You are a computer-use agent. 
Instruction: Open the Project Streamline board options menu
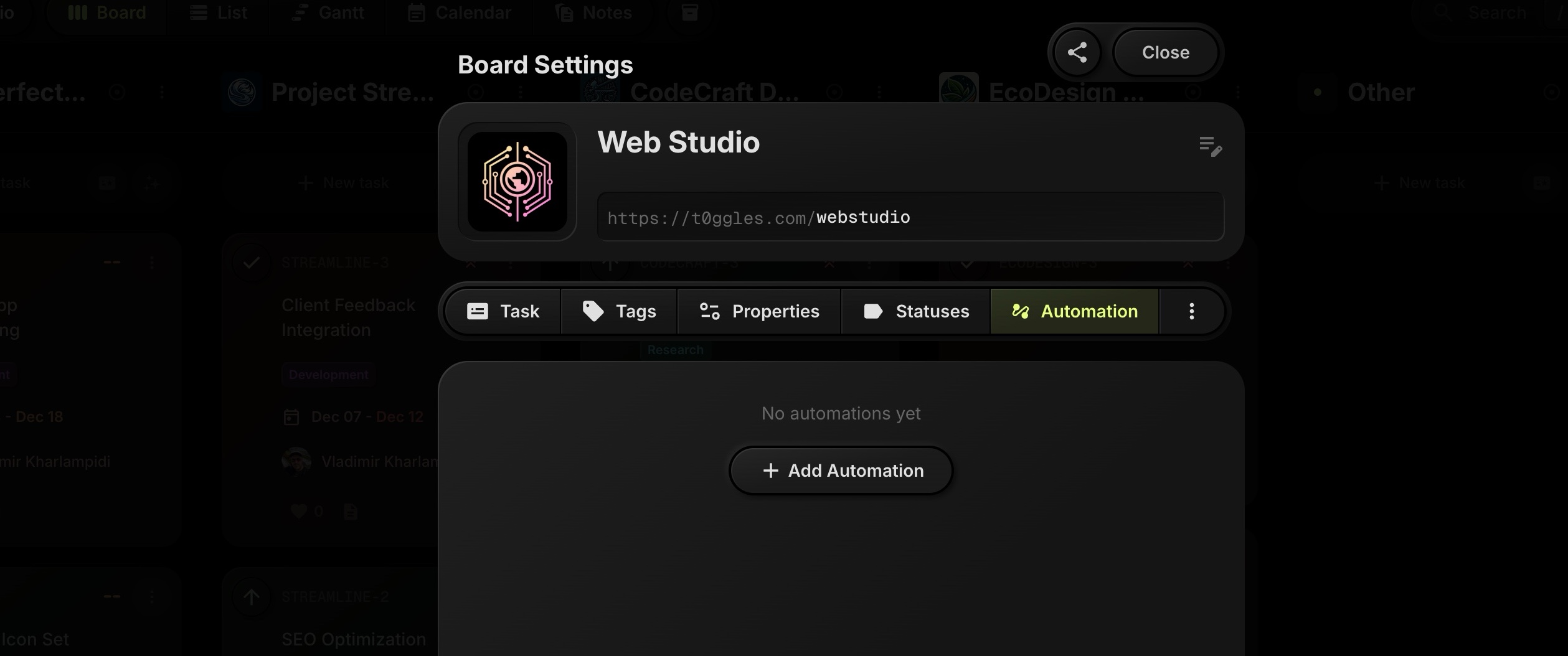click(521, 91)
